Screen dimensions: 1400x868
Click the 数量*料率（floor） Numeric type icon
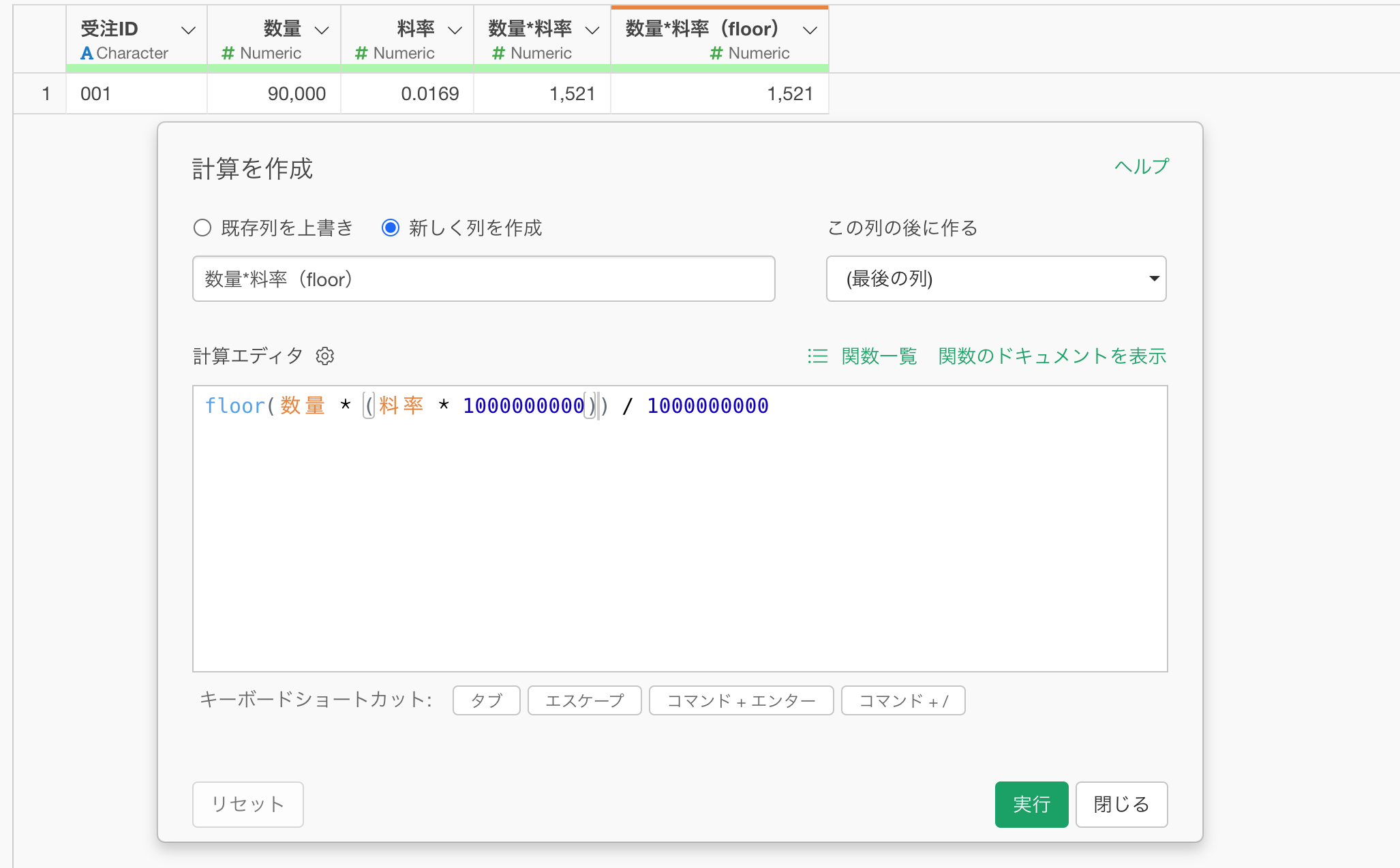click(x=716, y=53)
